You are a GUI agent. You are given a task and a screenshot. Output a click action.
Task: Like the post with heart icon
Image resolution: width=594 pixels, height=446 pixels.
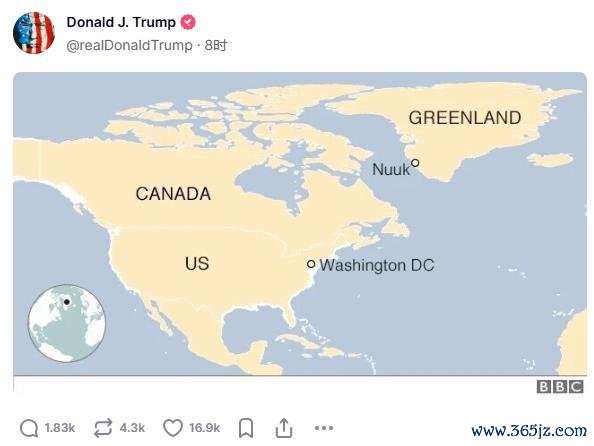pyautogui.click(x=173, y=428)
